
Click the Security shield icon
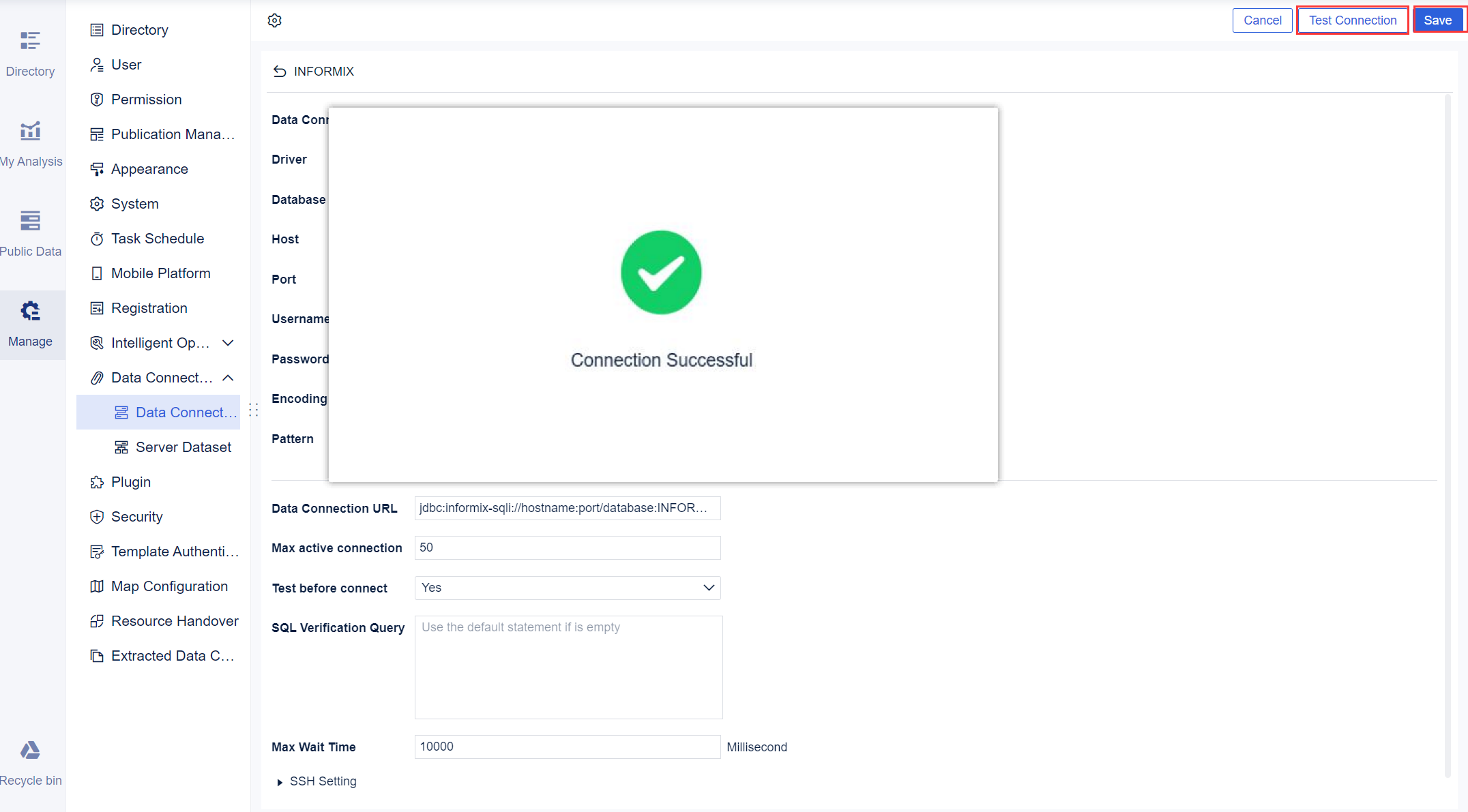pos(97,517)
